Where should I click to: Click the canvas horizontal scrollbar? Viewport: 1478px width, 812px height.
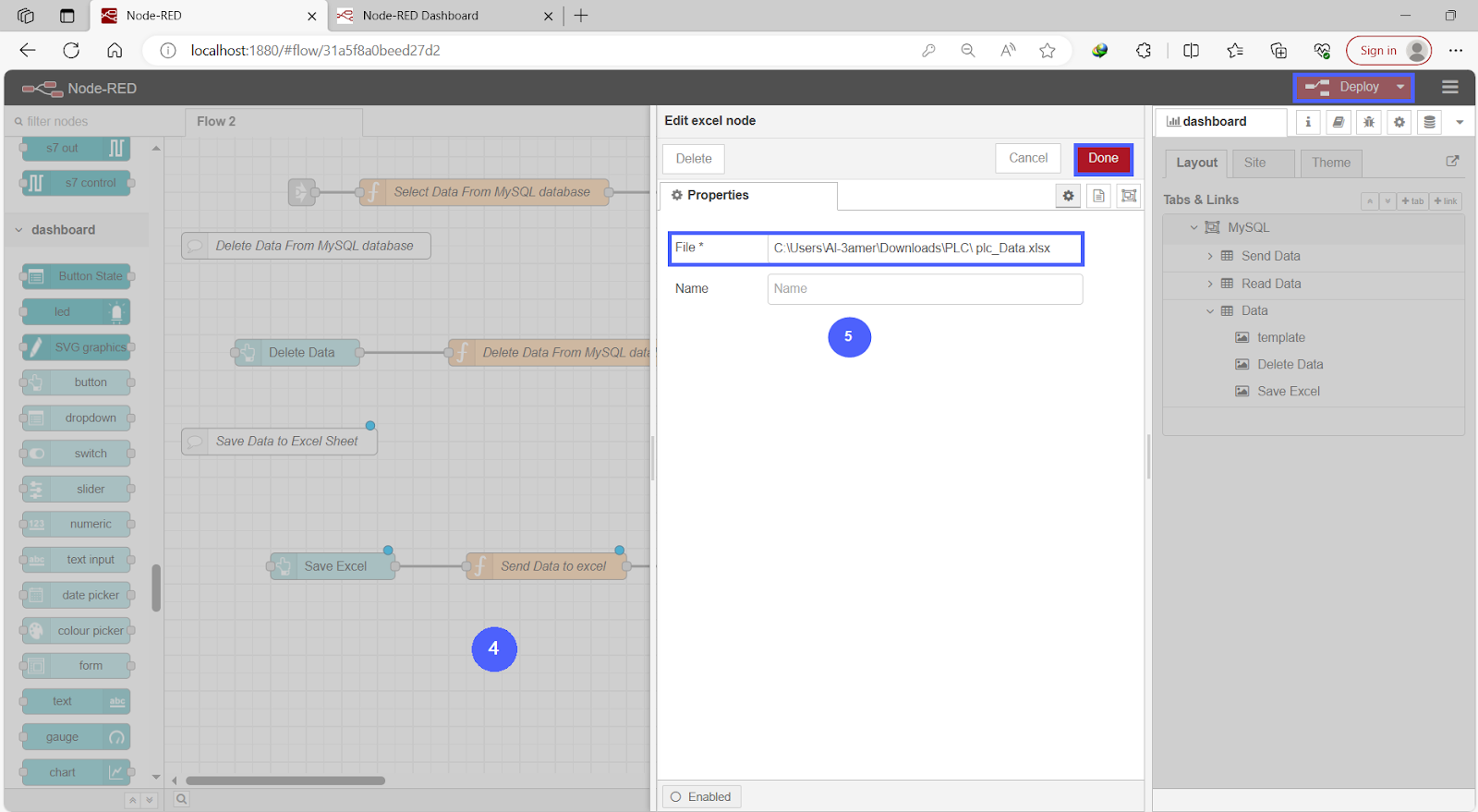click(285, 781)
